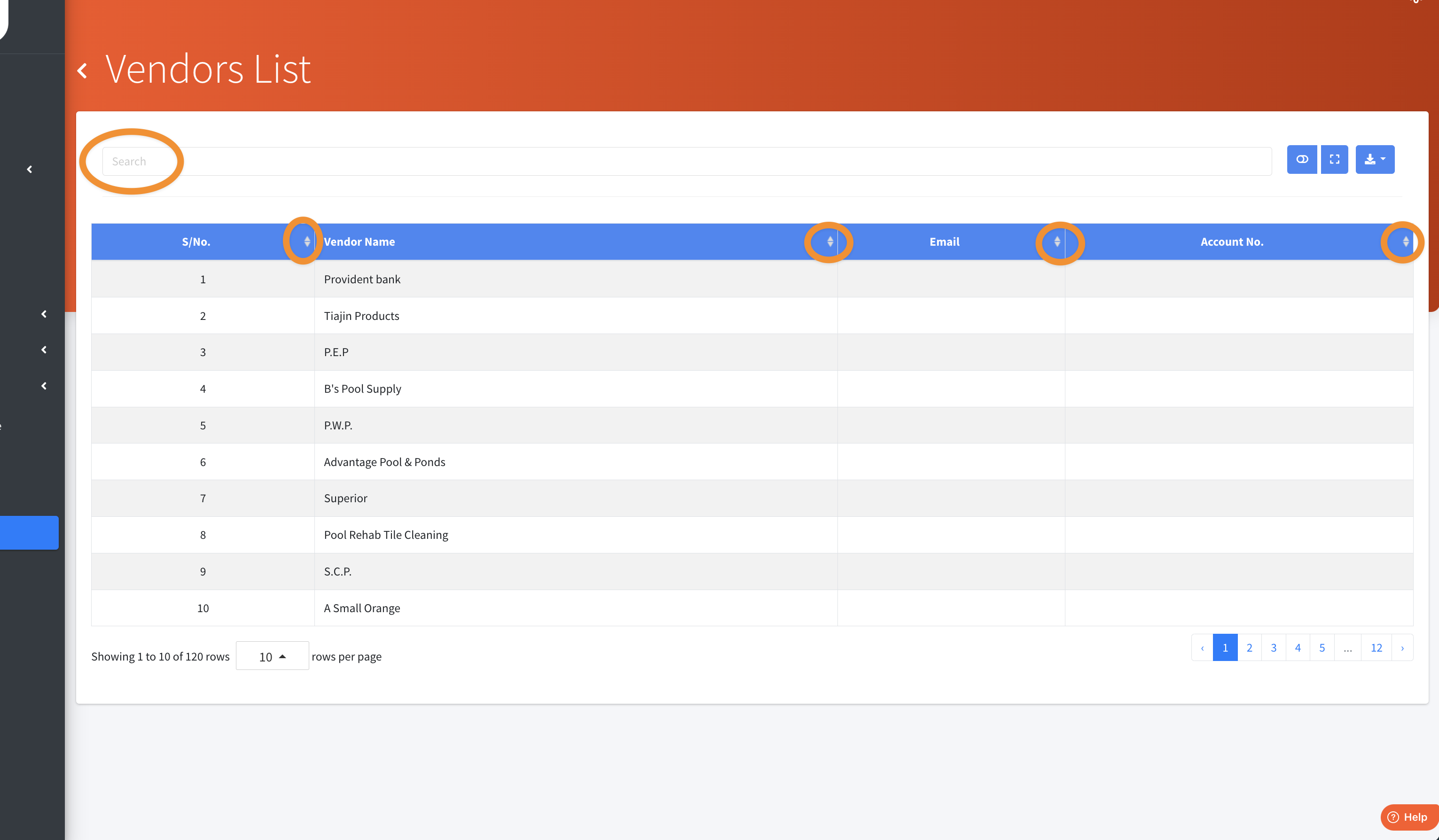Go to page 5 in pagination
Screen dimensions: 1439x840
coord(1322,648)
